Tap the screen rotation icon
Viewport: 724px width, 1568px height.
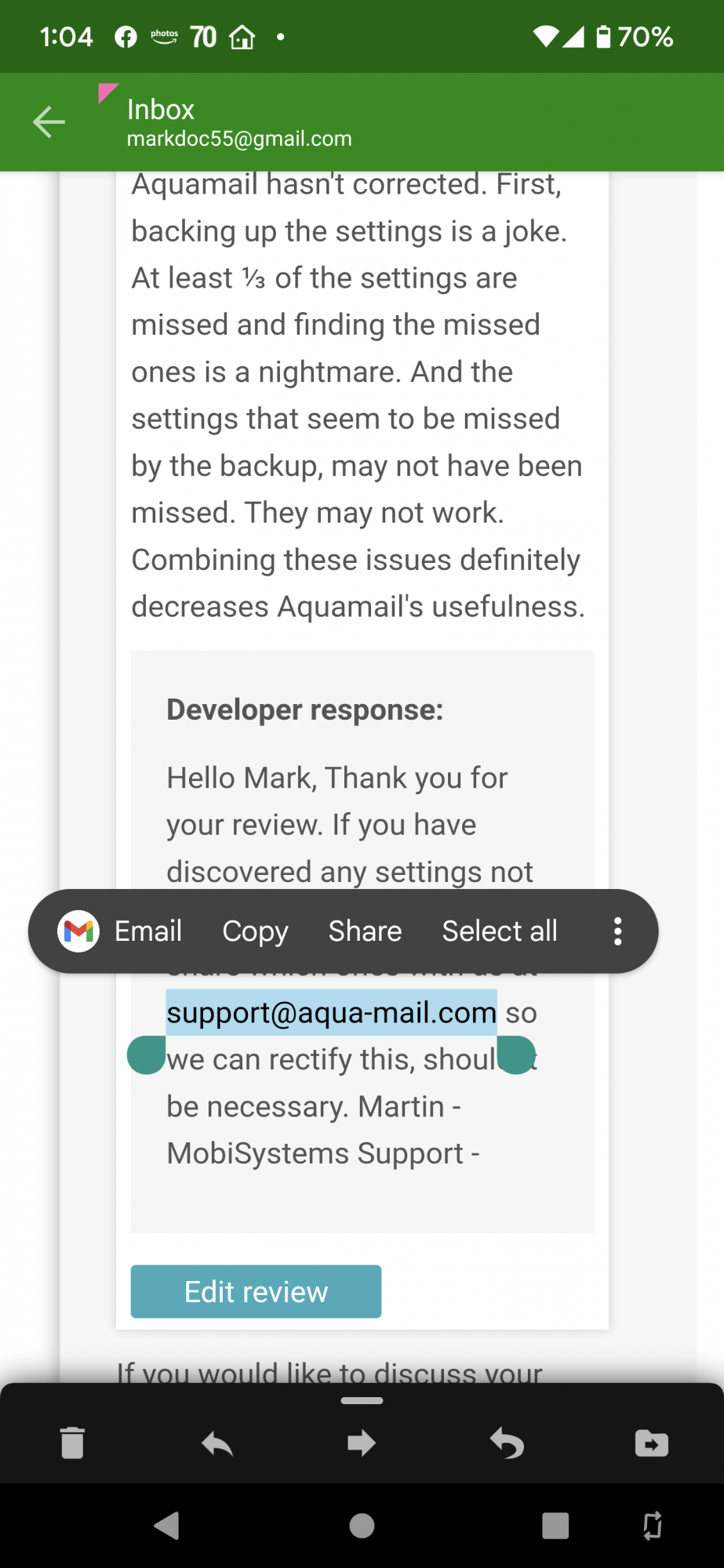pos(652,1526)
